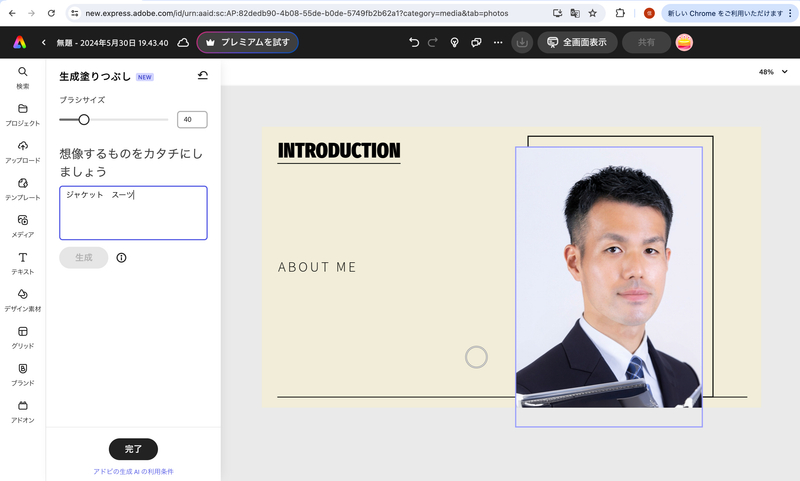
Task: Show info about generation credits
Action: pos(121,258)
